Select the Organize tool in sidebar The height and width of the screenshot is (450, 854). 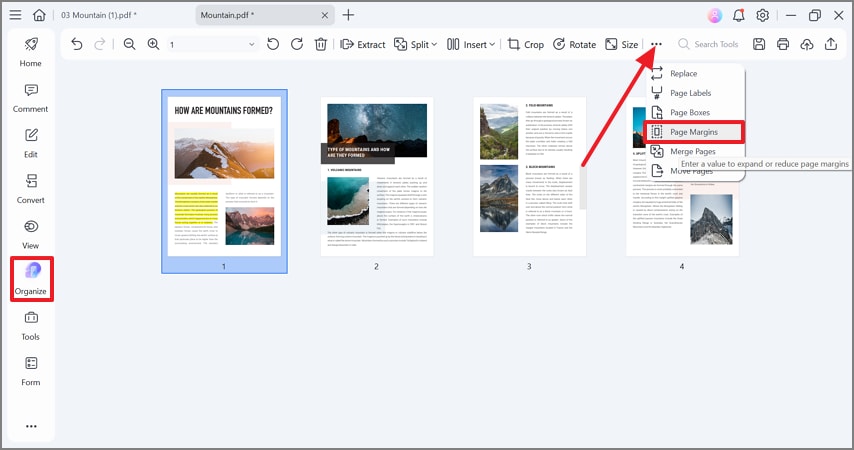click(32, 279)
